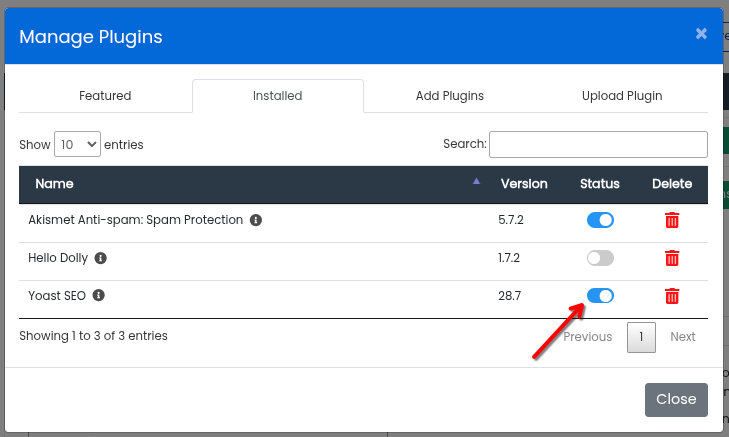Click the Manage Plugins dialog title

pos(91,37)
